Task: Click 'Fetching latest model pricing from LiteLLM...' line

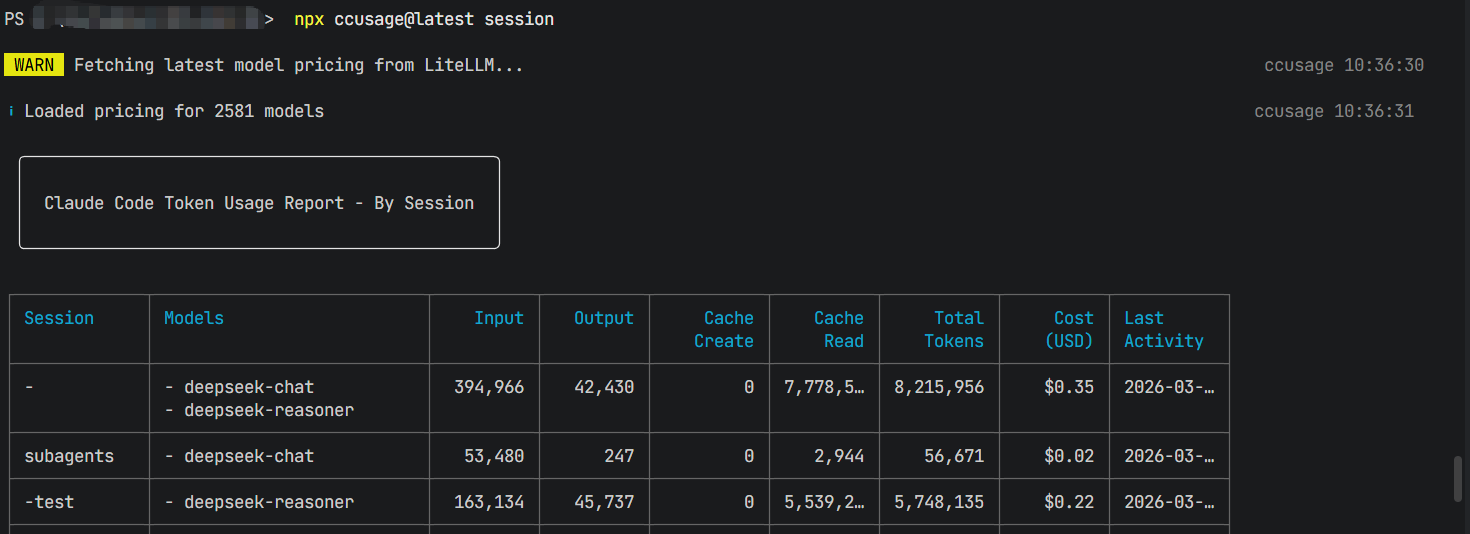Action: [299, 65]
